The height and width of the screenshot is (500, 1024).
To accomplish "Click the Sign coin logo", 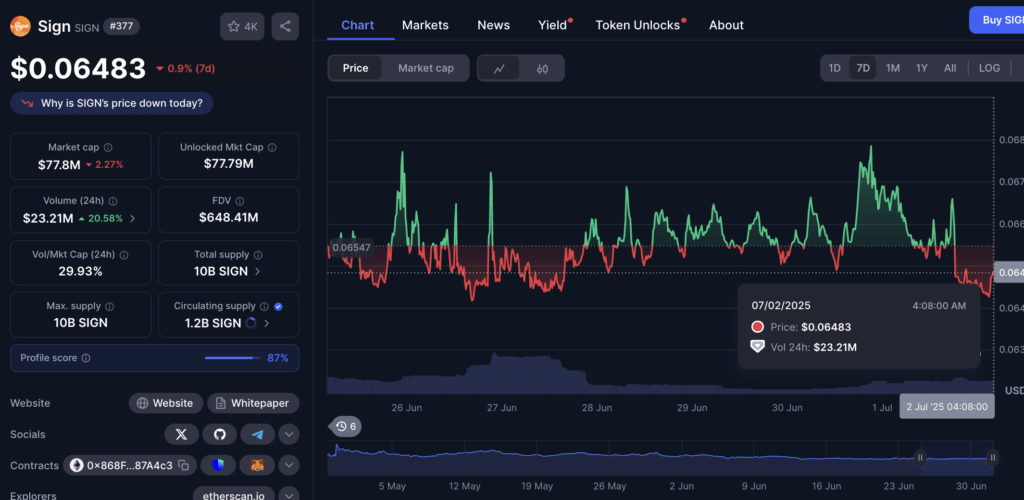I will click(20, 27).
